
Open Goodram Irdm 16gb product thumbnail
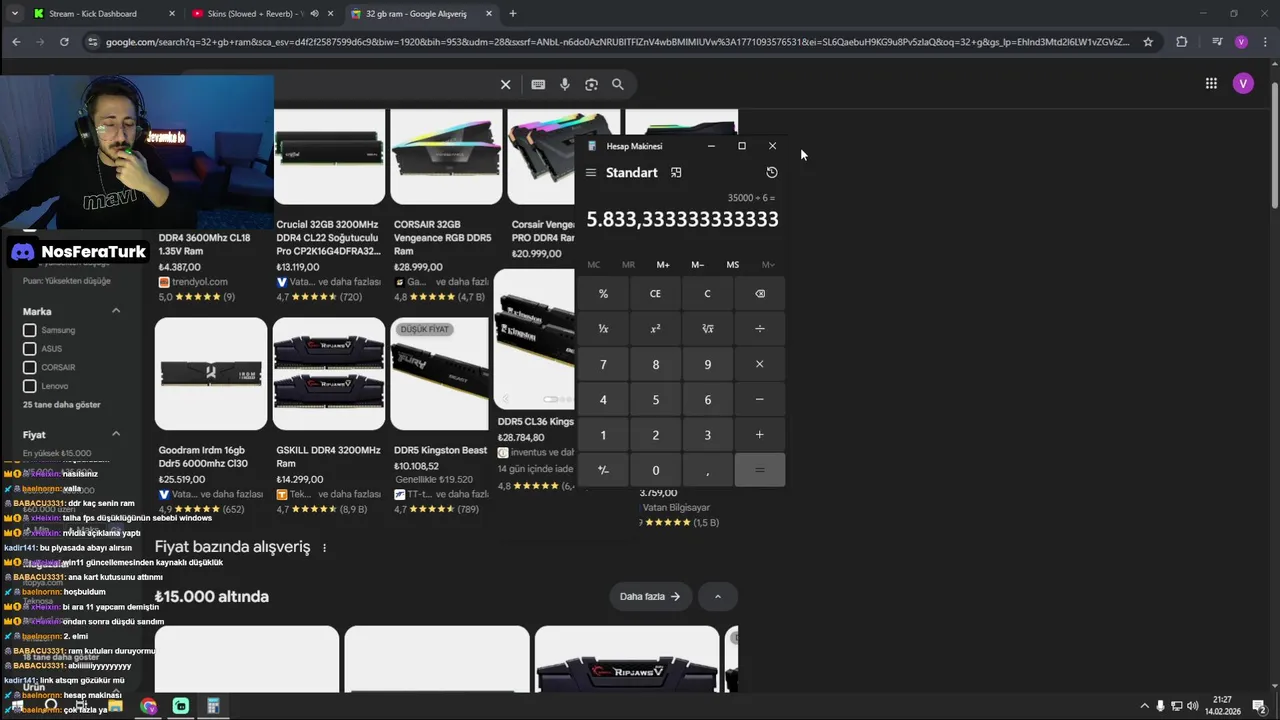211,374
